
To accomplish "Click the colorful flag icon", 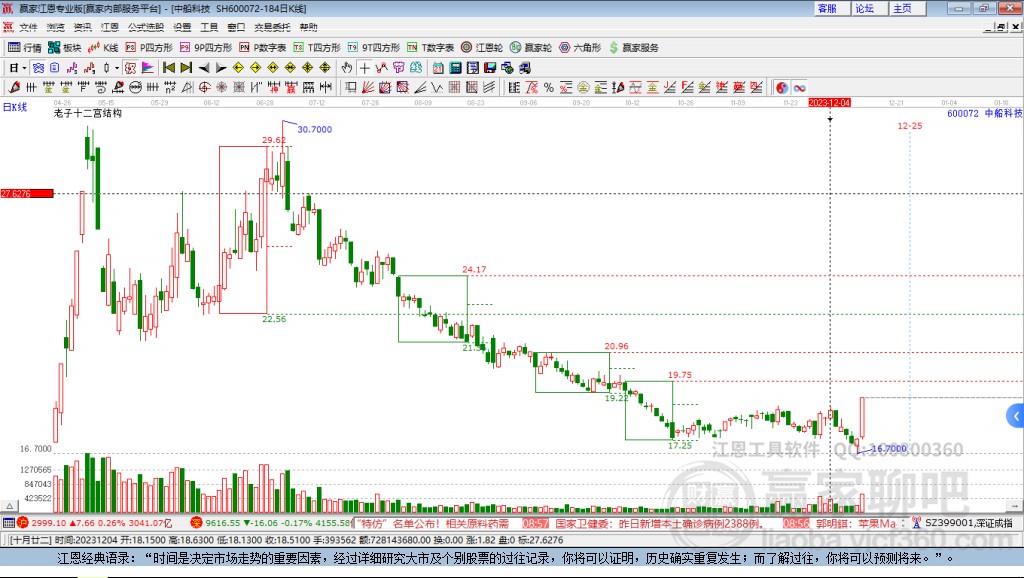I will click(148, 68).
